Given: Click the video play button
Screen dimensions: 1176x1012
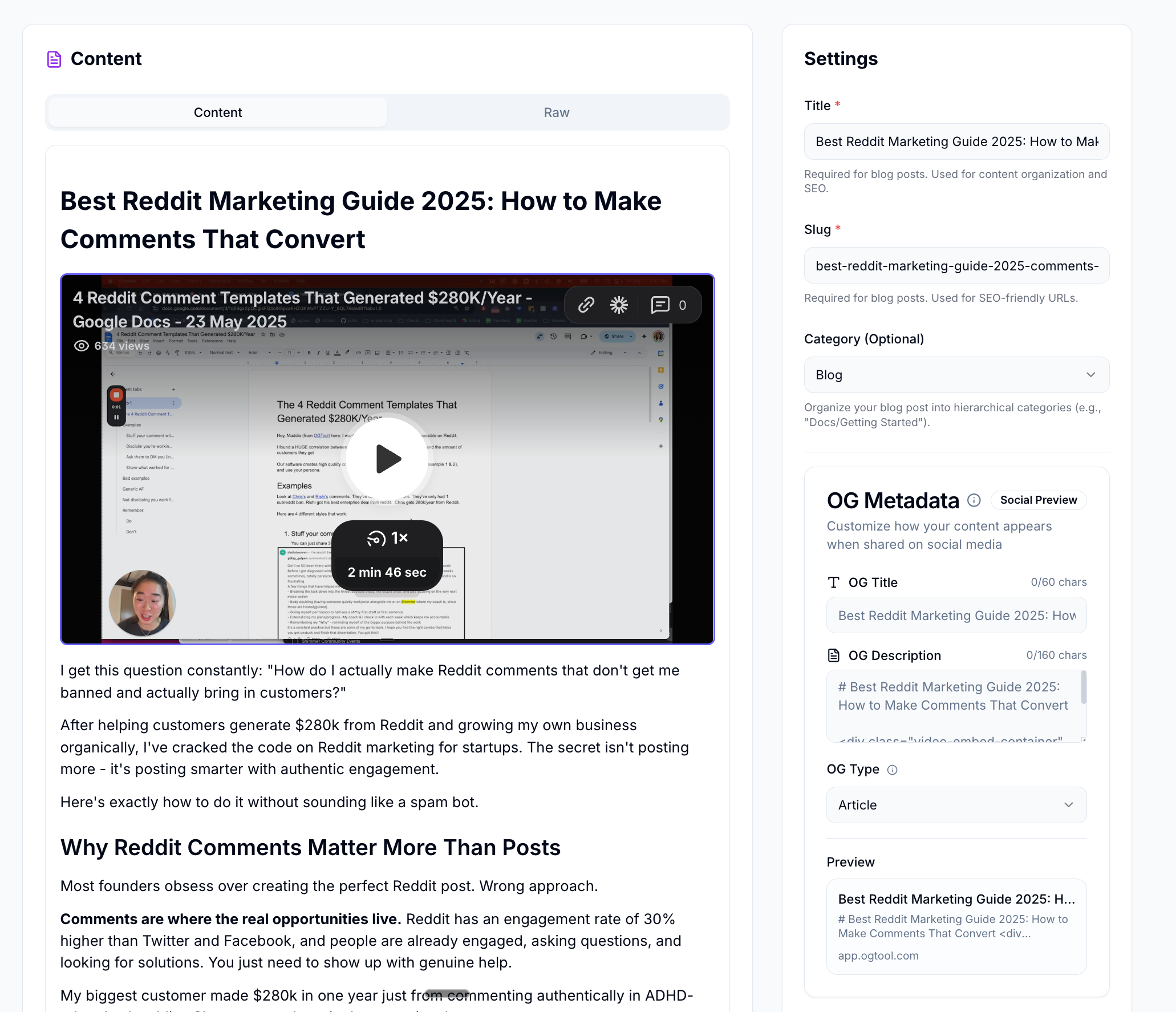Looking at the screenshot, I should click(387, 459).
